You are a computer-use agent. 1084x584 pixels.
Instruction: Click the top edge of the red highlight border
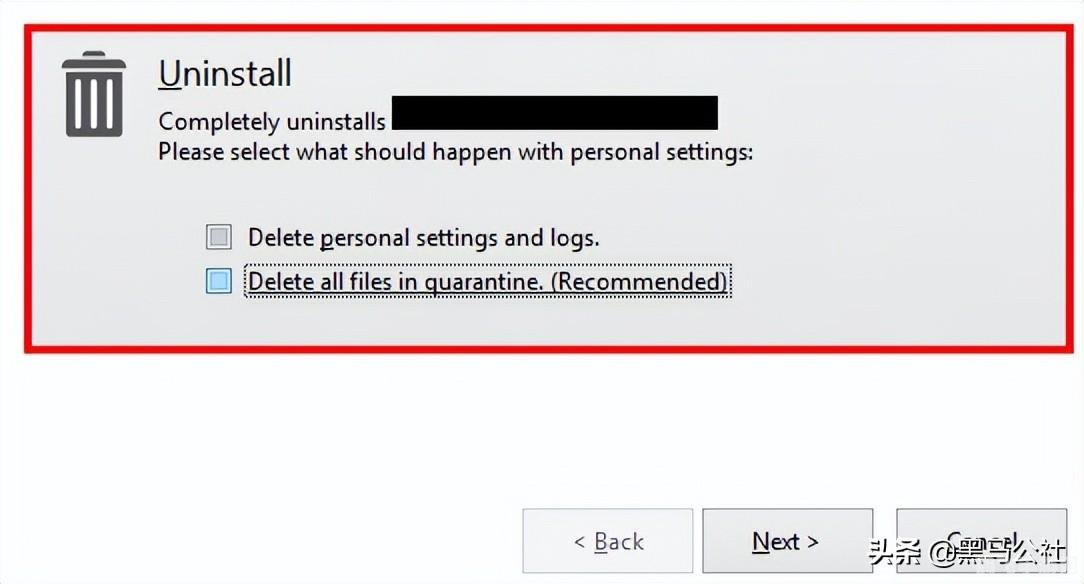click(x=540, y=28)
